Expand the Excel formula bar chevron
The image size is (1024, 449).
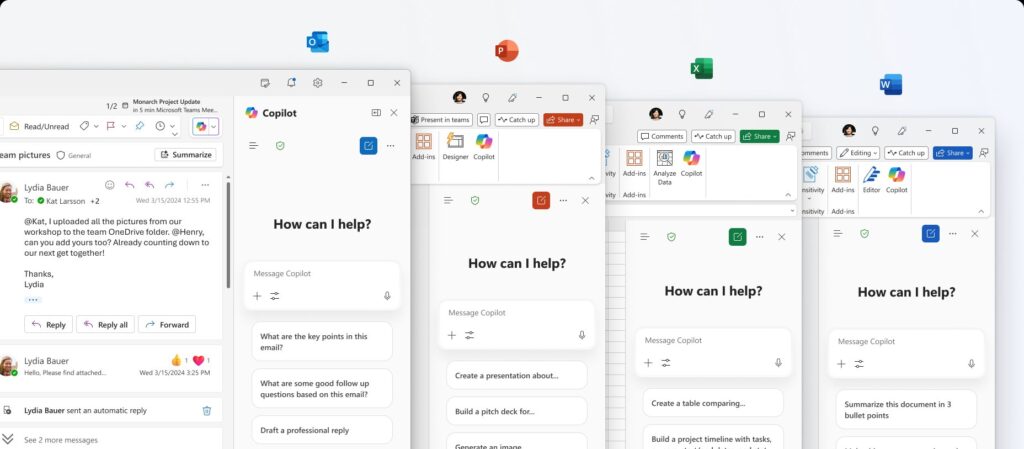click(x=792, y=211)
